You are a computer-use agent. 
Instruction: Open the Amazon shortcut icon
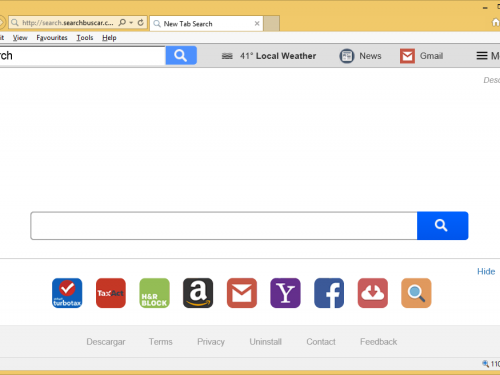point(198,293)
